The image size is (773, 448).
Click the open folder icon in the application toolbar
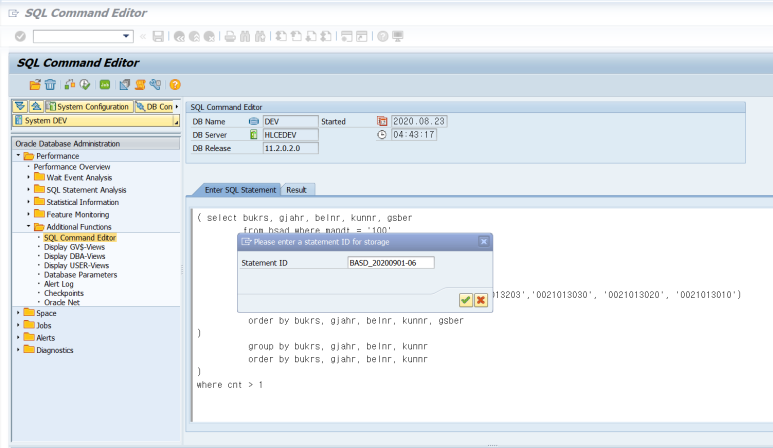[x=35, y=85]
